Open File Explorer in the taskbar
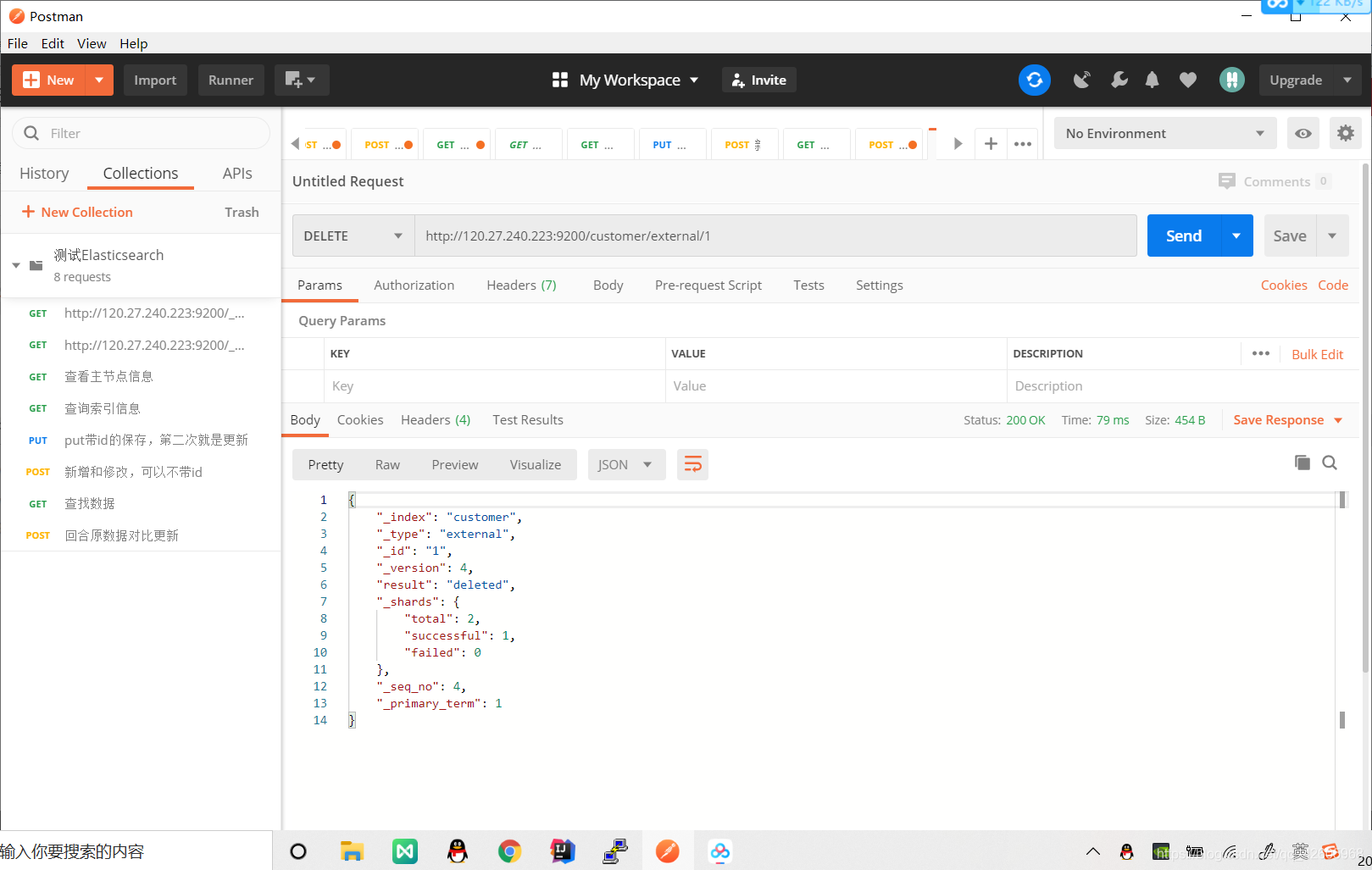 click(x=352, y=851)
